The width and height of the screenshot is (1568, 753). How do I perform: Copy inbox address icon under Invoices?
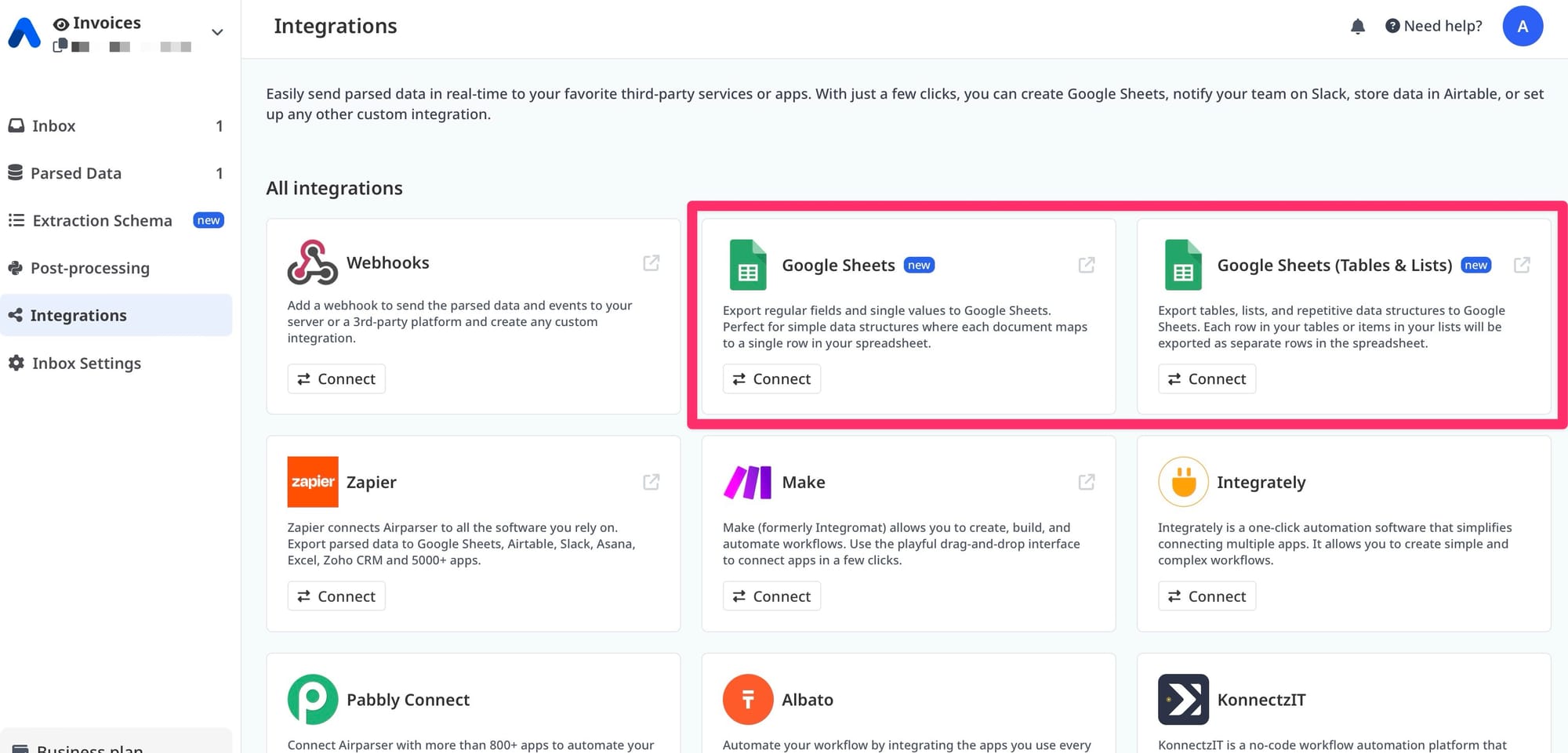coord(60,46)
